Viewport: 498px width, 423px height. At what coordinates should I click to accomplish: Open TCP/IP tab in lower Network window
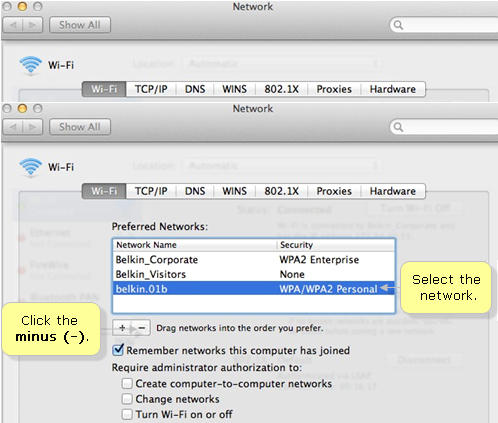tap(151, 191)
